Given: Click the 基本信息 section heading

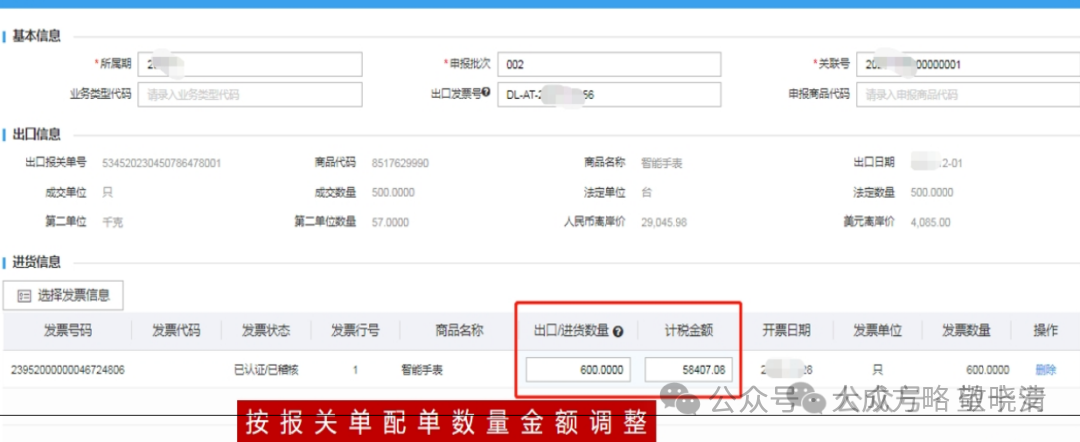Looking at the screenshot, I should tap(36, 36).
